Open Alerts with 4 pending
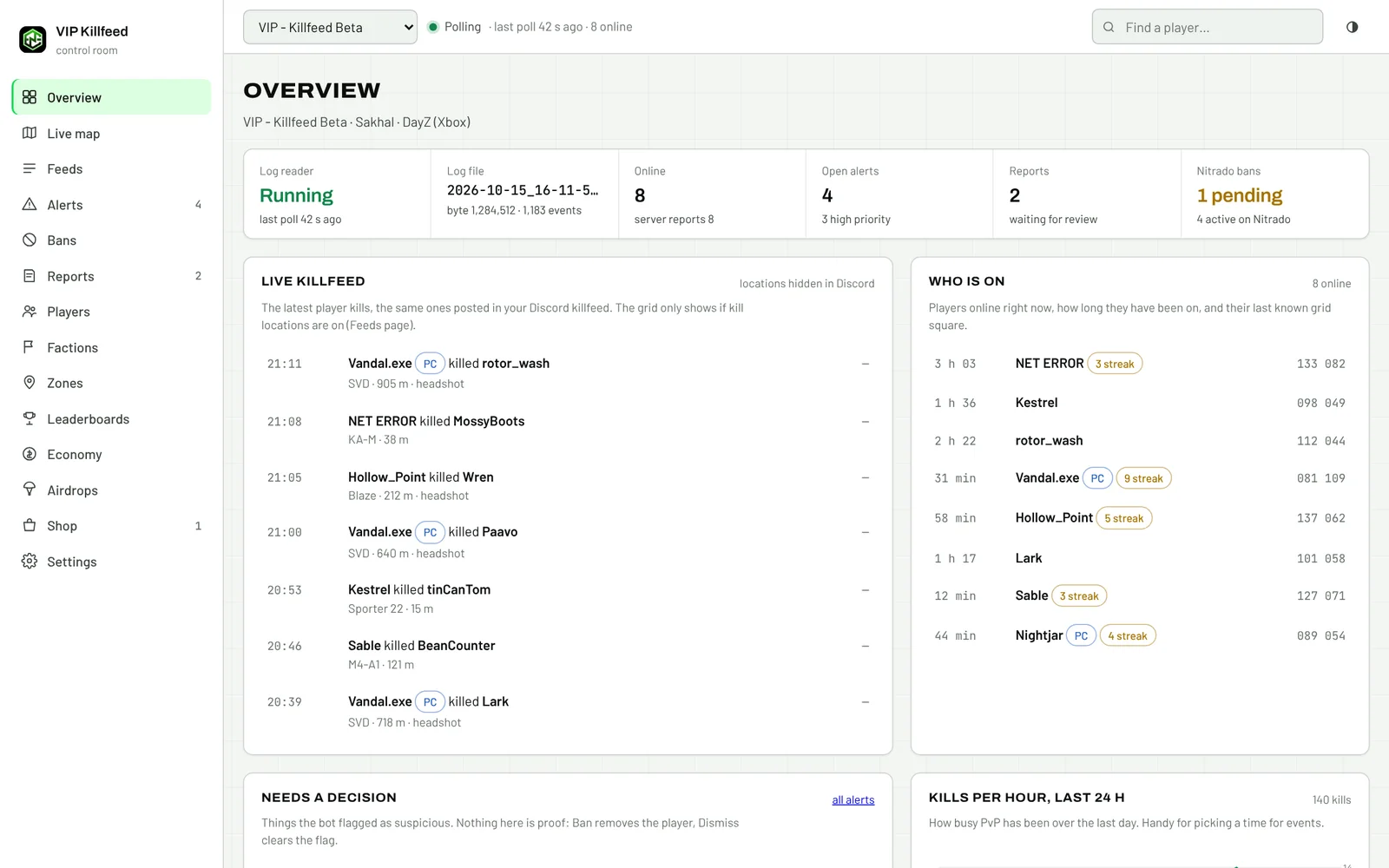 [111, 205]
